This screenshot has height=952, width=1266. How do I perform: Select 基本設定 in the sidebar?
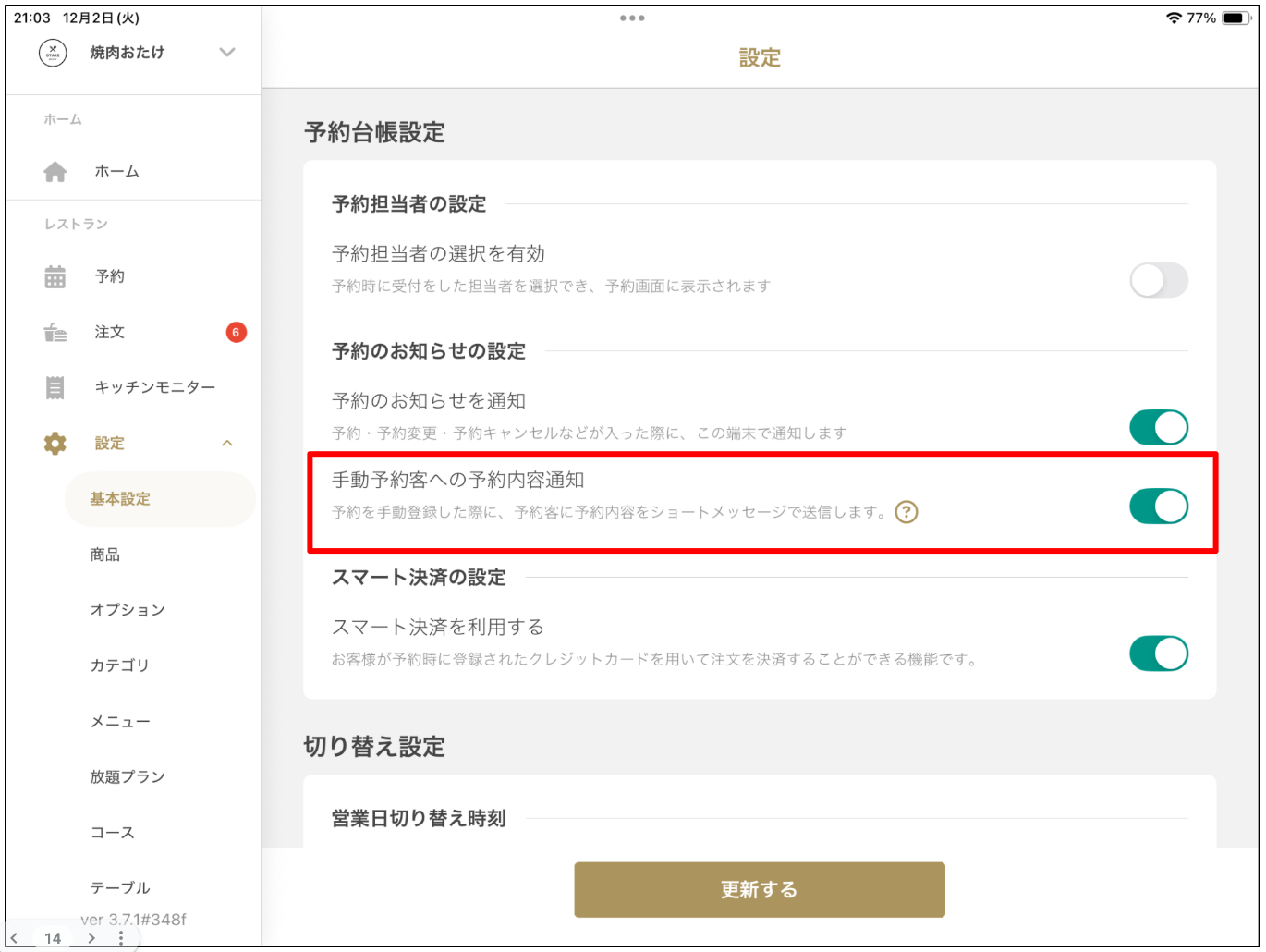(x=120, y=498)
